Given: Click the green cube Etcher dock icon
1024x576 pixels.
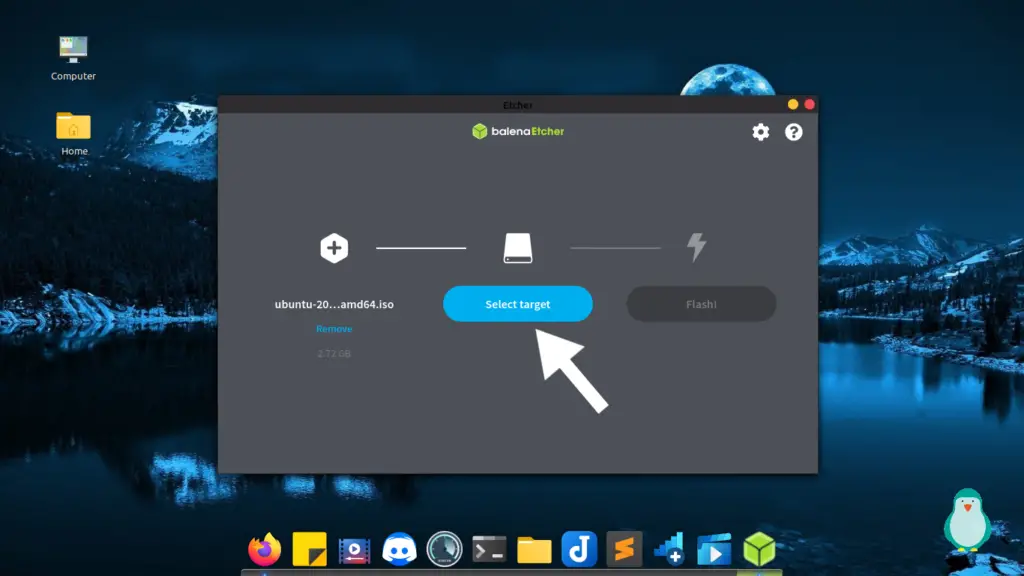Looking at the screenshot, I should pyautogui.click(x=759, y=549).
